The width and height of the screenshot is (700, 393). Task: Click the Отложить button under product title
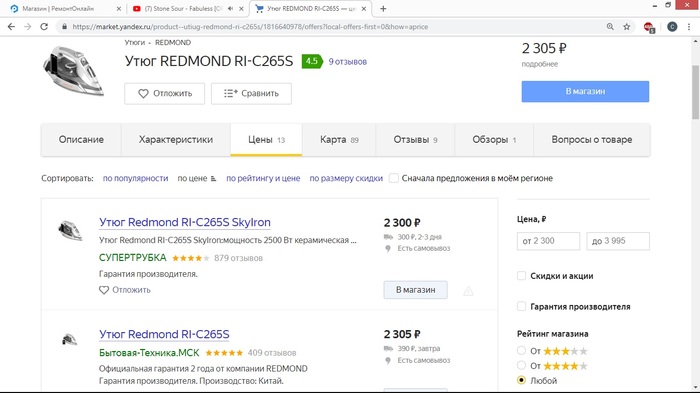coord(164,93)
